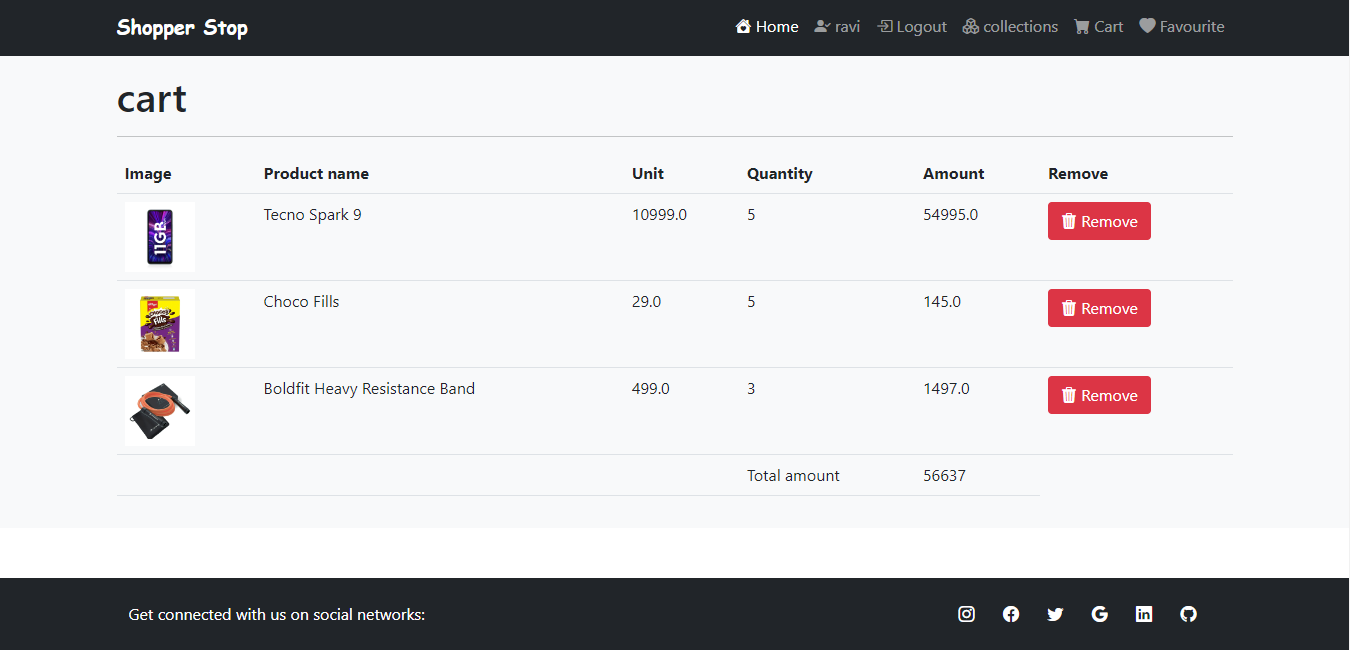Click the 145.0 amount value
The width and height of the screenshot is (1350, 650).
pos(942,301)
